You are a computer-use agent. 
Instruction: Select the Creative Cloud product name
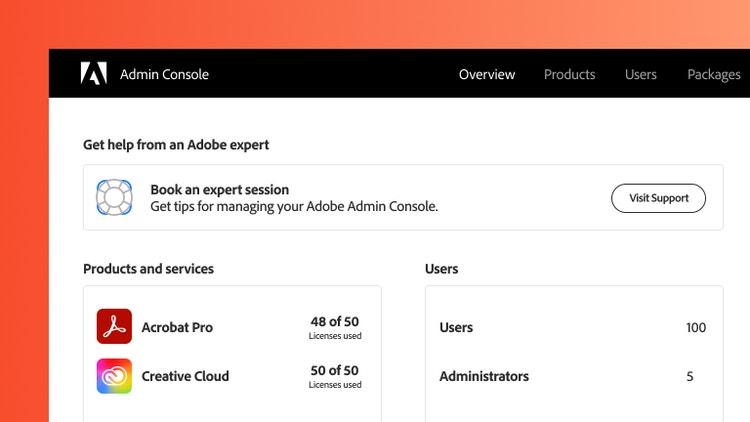185,376
